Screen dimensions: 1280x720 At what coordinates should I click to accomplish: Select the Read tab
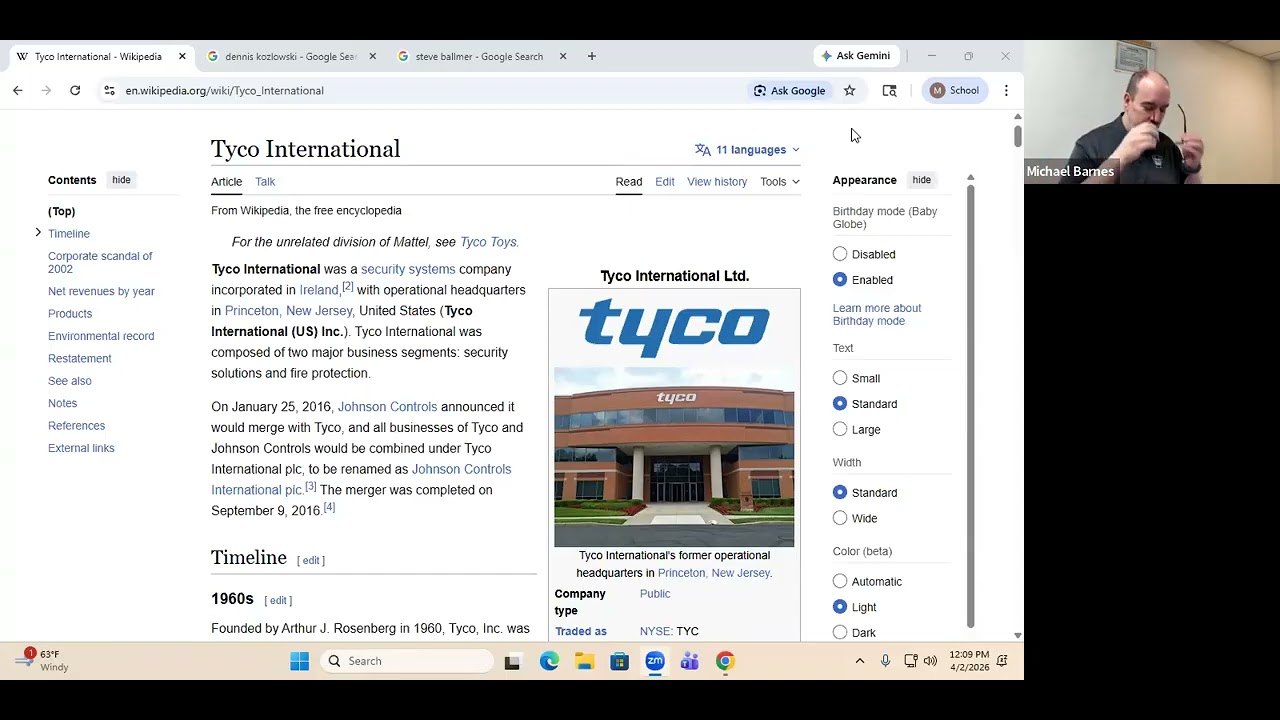click(x=629, y=182)
